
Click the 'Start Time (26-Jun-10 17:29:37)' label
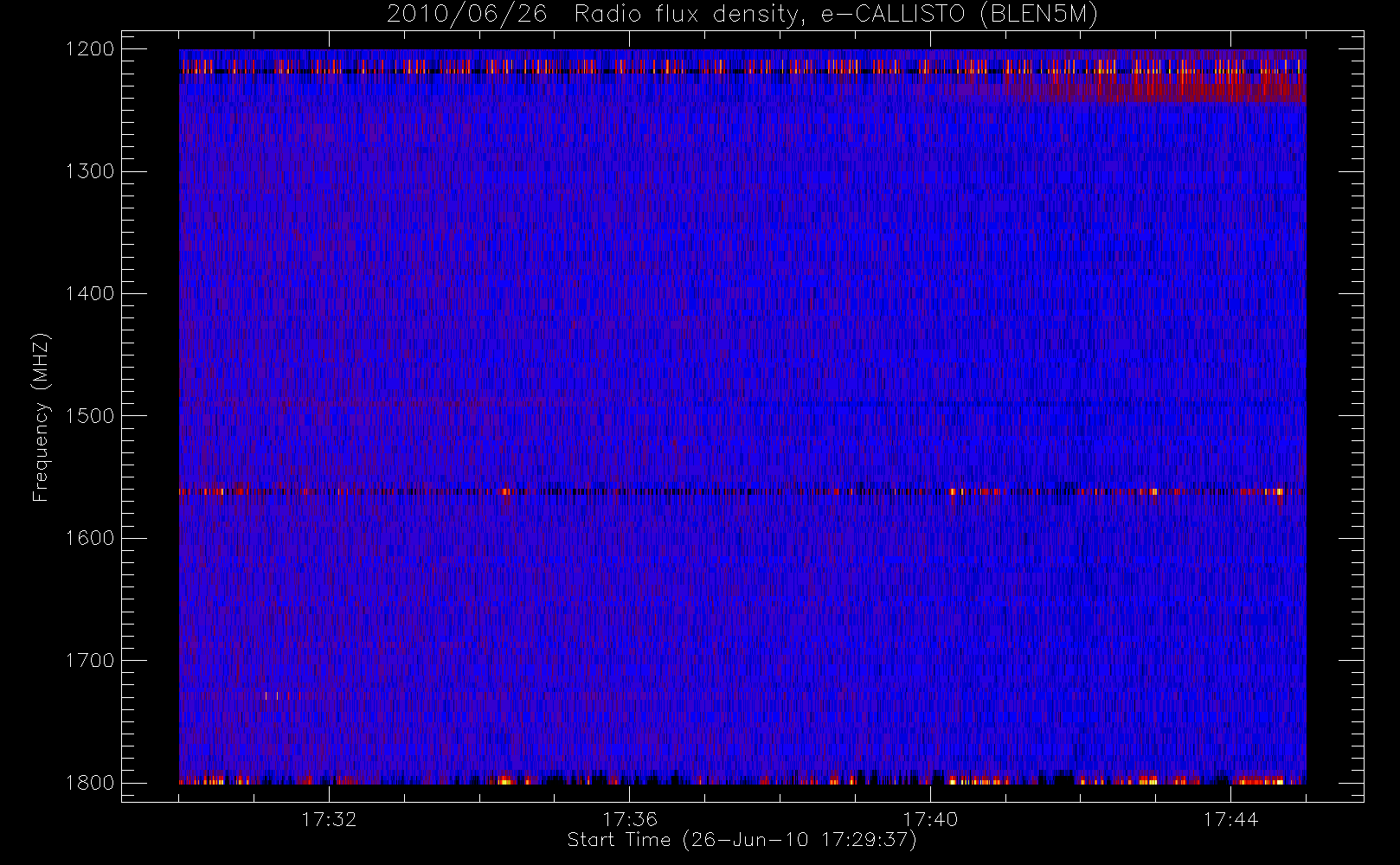coord(742,840)
